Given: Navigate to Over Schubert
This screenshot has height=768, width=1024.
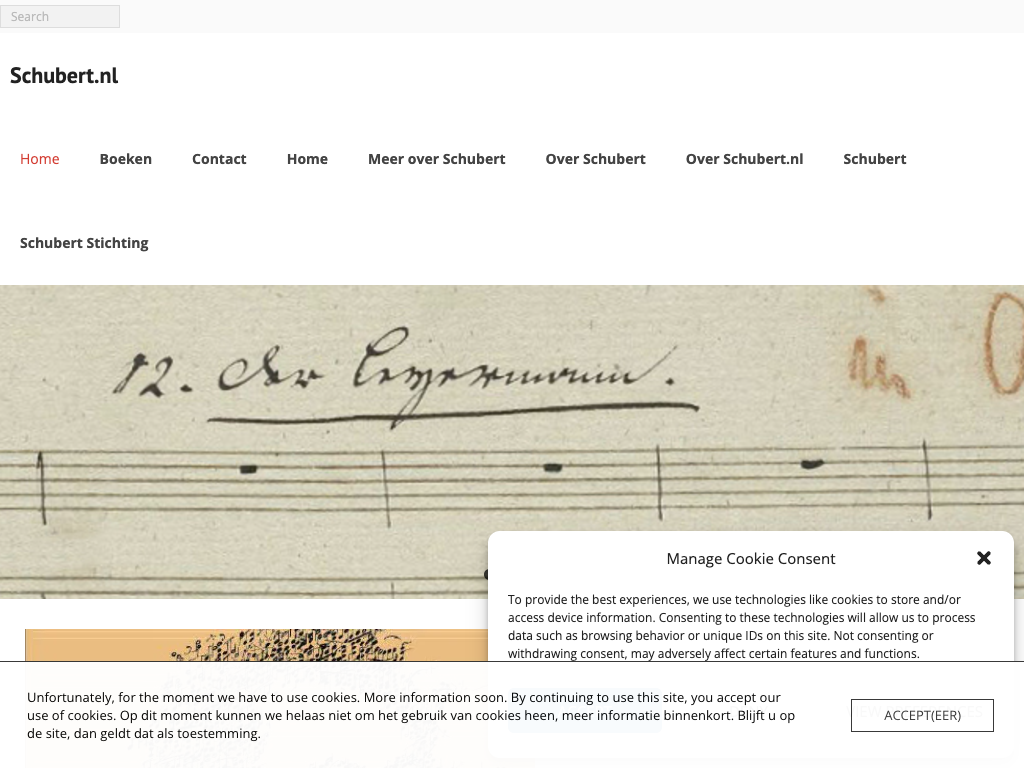Looking at the screenshot, I should (x=595, y=159).
